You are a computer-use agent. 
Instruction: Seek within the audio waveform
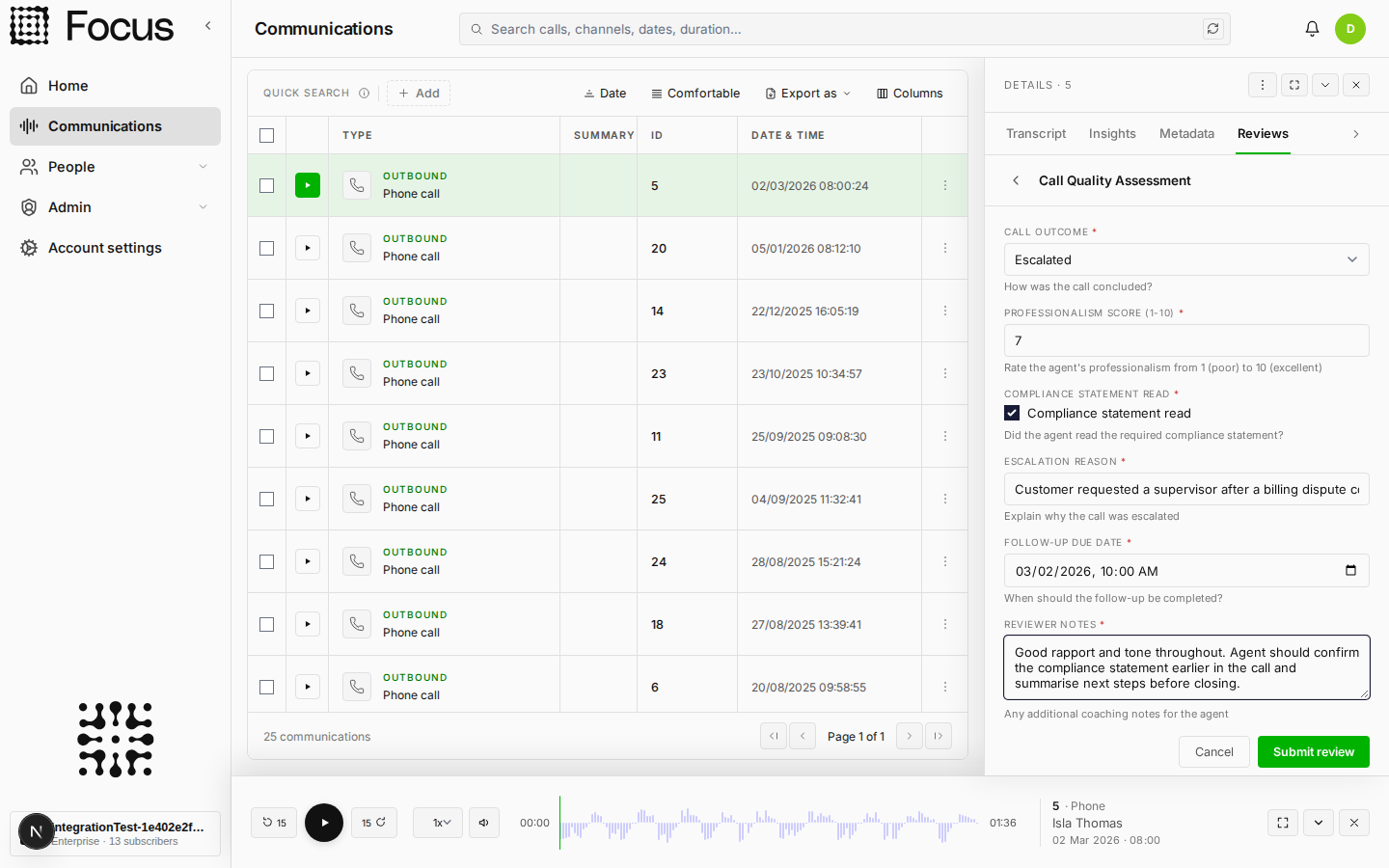(x=770, y=823)
